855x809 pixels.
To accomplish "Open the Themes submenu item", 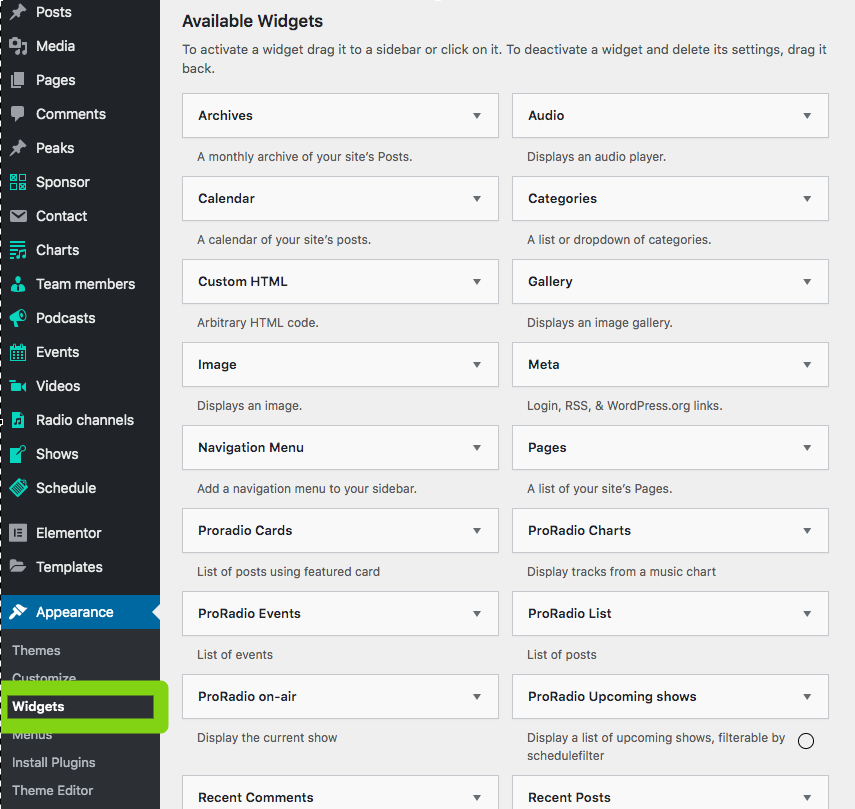I will pyautogui.click(x=36, y=650).
